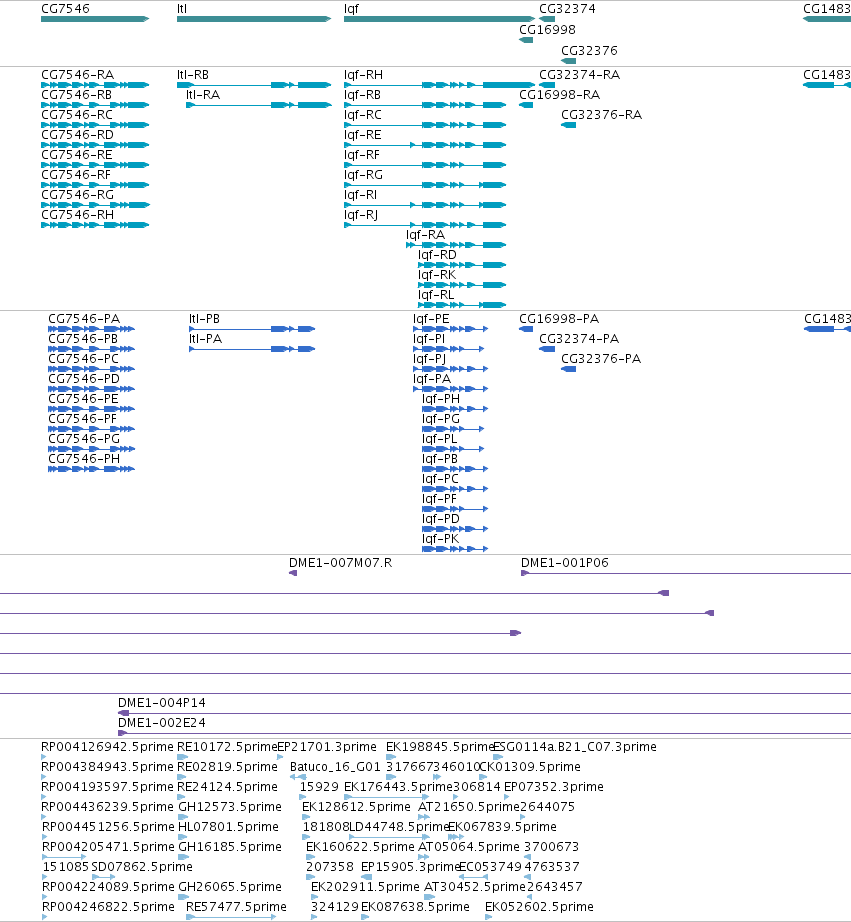
Task: Click BAC clone DME1-007M07.R
Action: pos(341,563)
